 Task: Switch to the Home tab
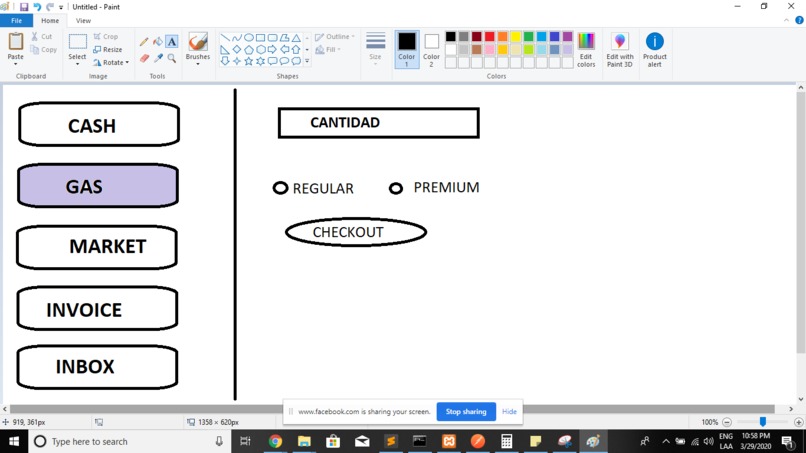point(50,21)
